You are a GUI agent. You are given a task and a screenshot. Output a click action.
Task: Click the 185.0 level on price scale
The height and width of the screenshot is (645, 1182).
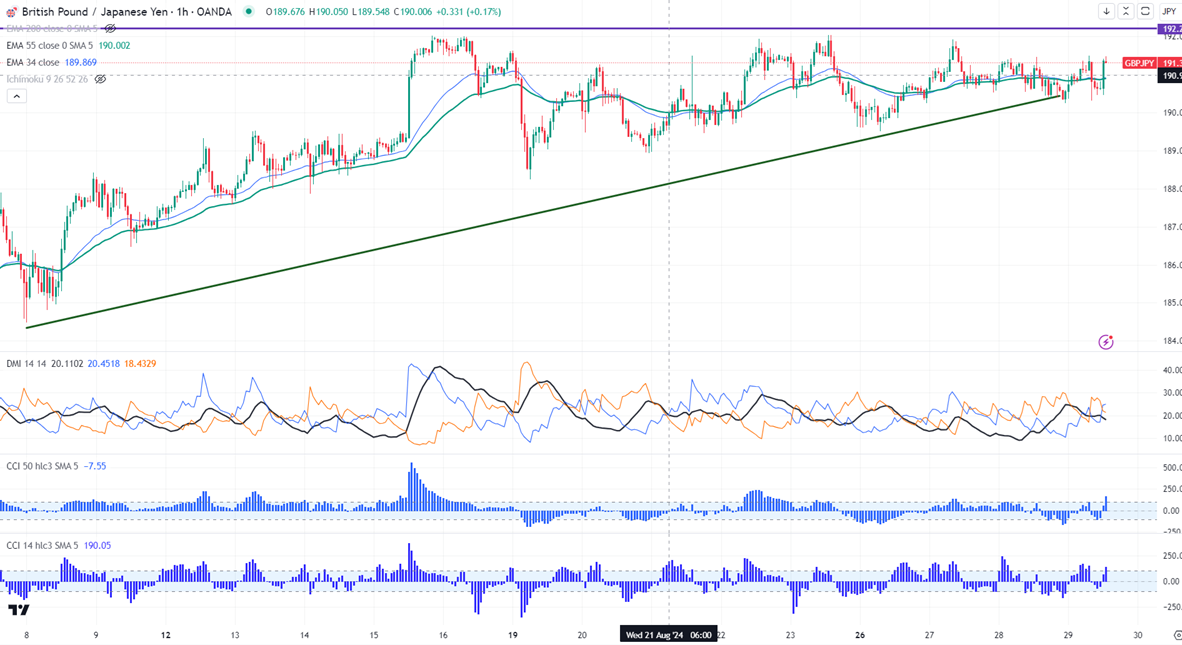pos(1171,303)
